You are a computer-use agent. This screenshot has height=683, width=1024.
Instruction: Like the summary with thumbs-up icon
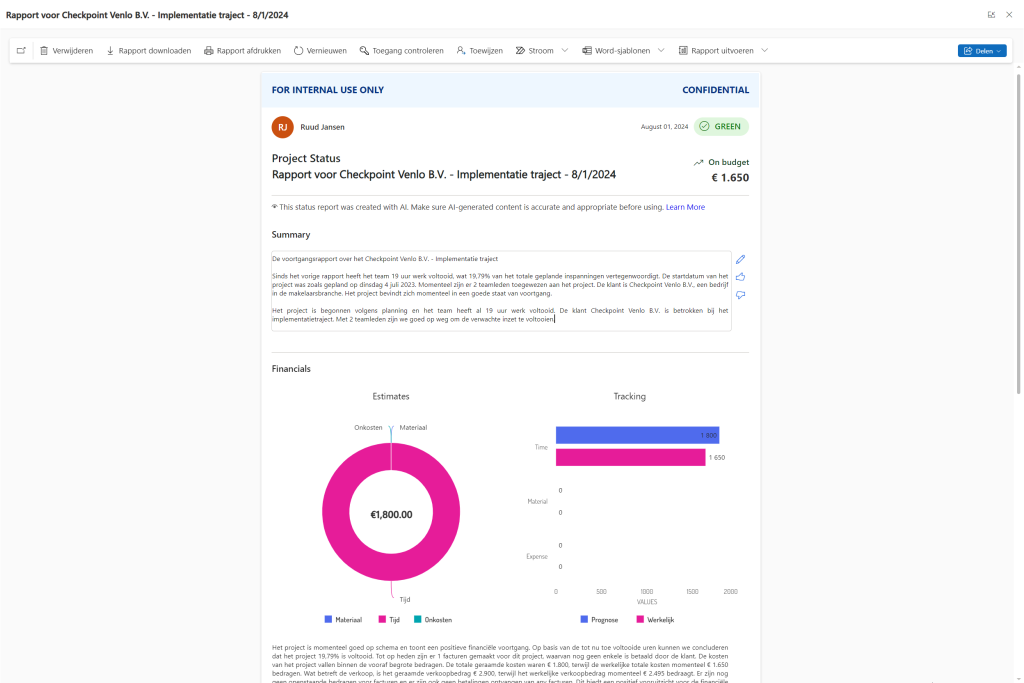[741, 277]
